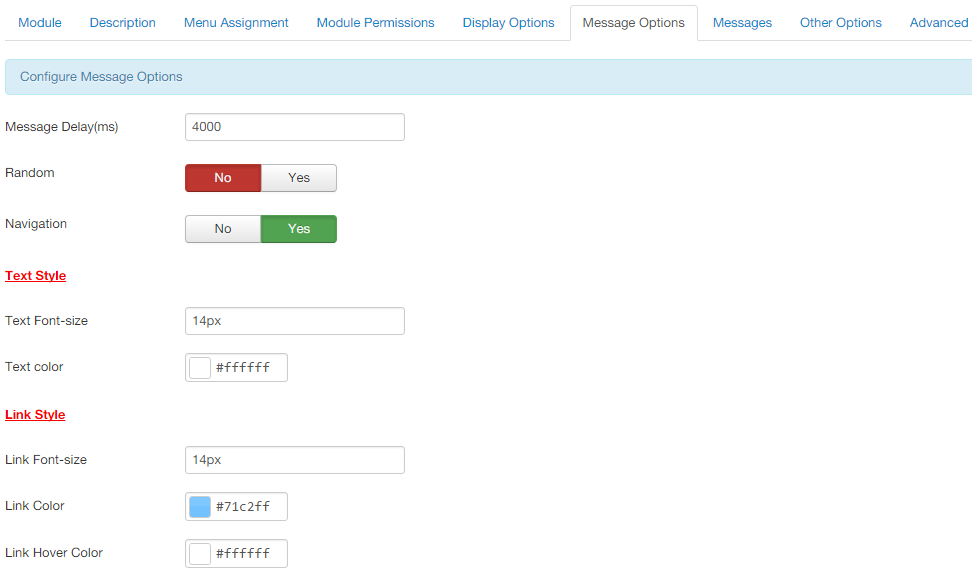Switch to the Description tab
Image resolution: width=972 pixels, height=571 pixels.
click(x=123, y=23)
